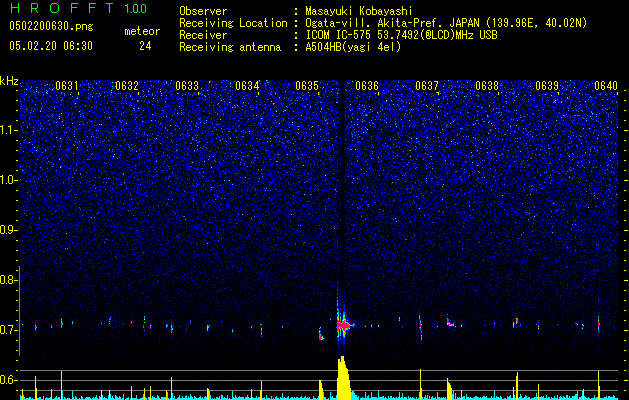Click the 0632 time marker
This screenshot has height=400, width=629.
click(127, 86)
